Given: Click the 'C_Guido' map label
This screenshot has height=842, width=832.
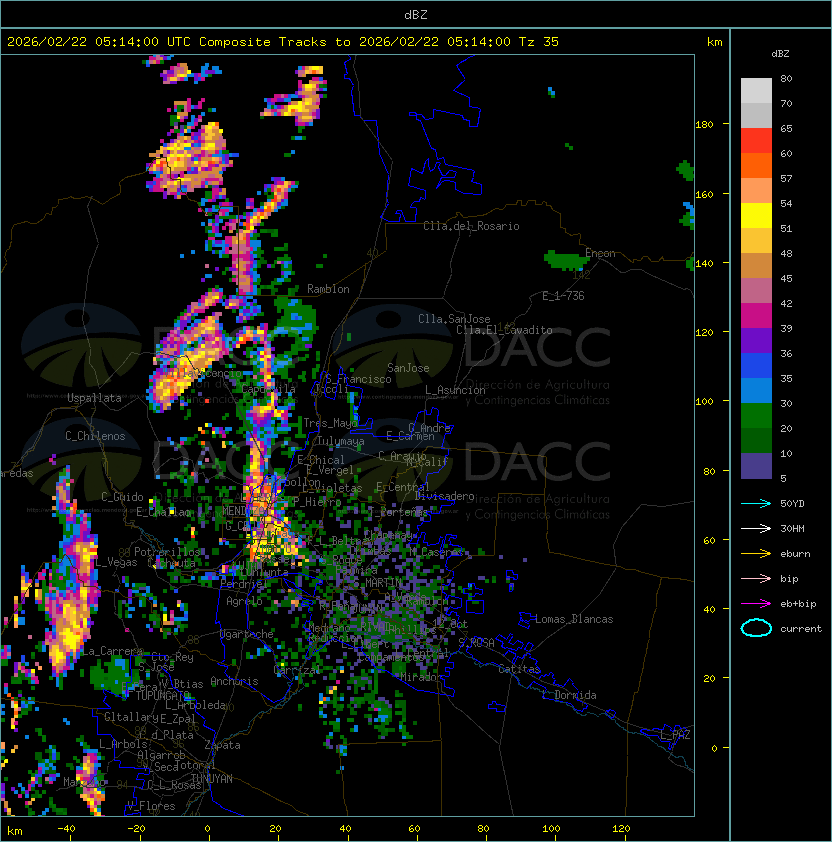Looking at the screenshot, I should tap(122, 497).
